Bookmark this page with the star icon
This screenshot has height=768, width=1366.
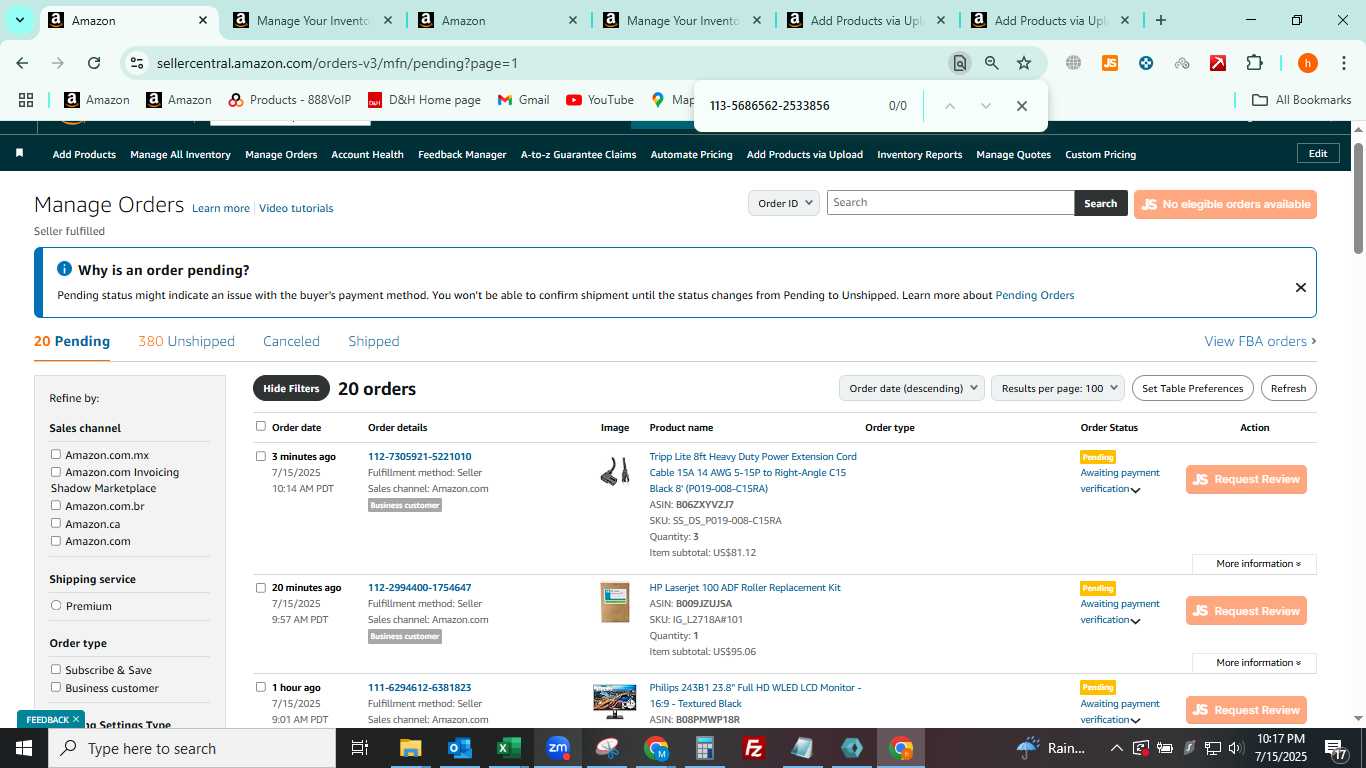pyautogui.click(x=1024, y=63)
